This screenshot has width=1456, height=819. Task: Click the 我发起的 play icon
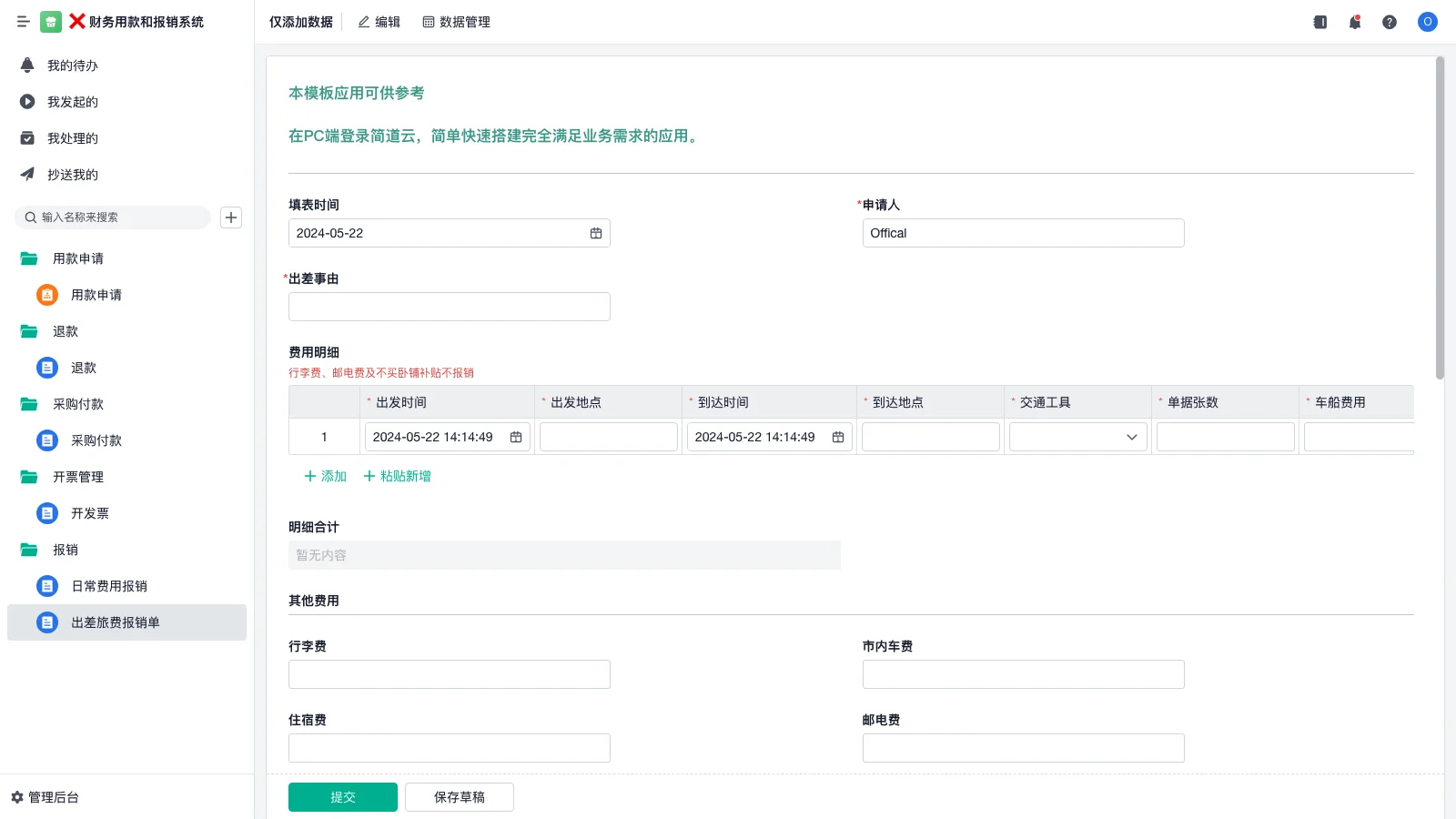27,102
